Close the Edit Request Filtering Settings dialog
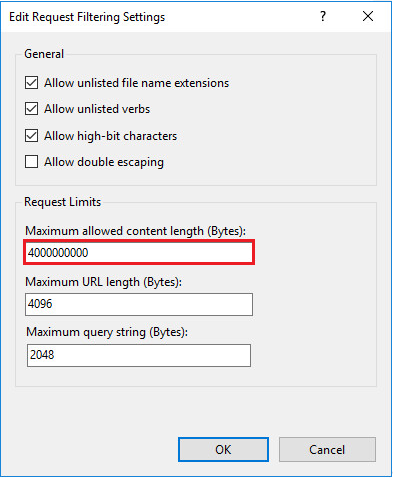Screen dimensions: 393x478 tap(368, 16)
